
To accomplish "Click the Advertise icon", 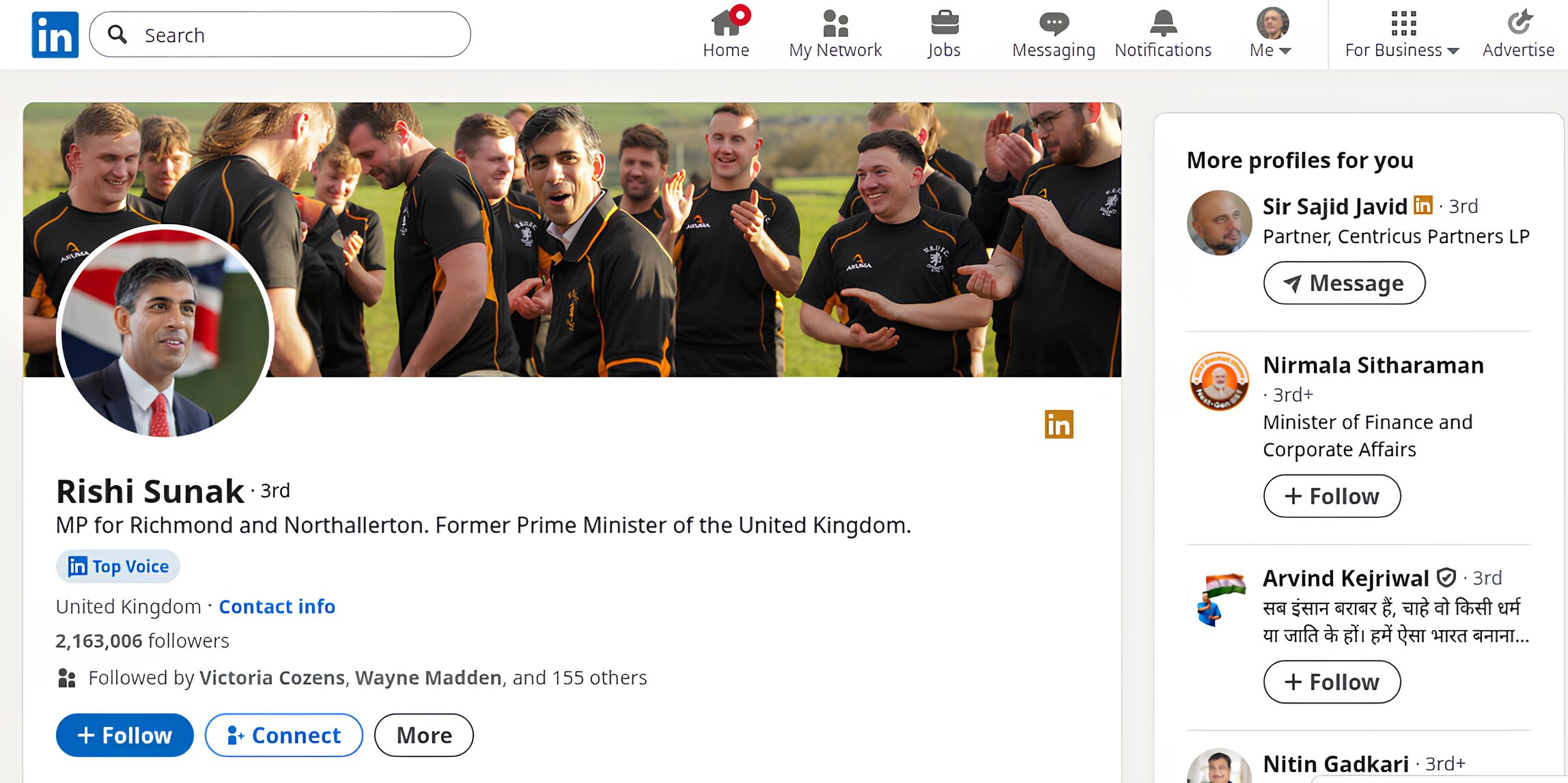I will 1519,23.
